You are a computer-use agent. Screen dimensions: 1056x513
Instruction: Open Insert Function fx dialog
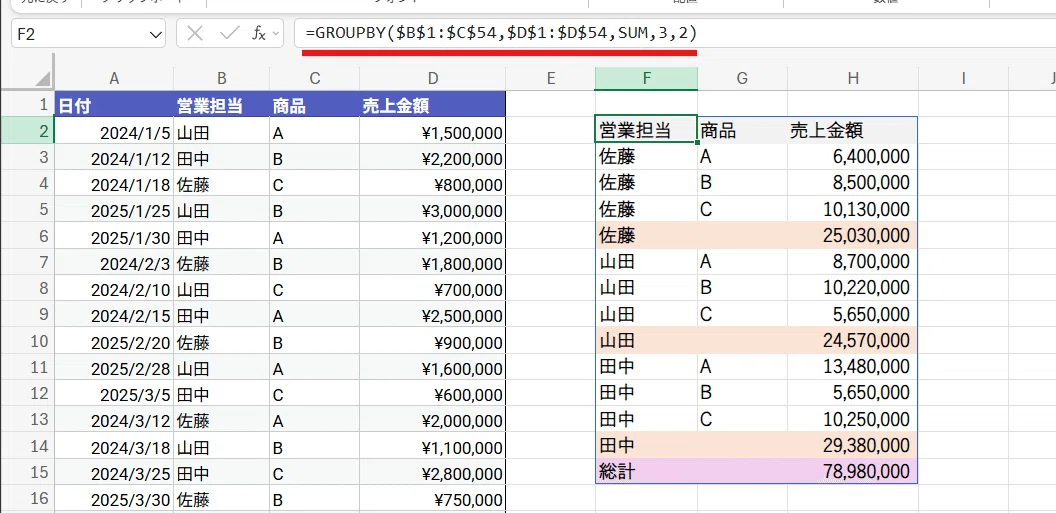point(259,34)
